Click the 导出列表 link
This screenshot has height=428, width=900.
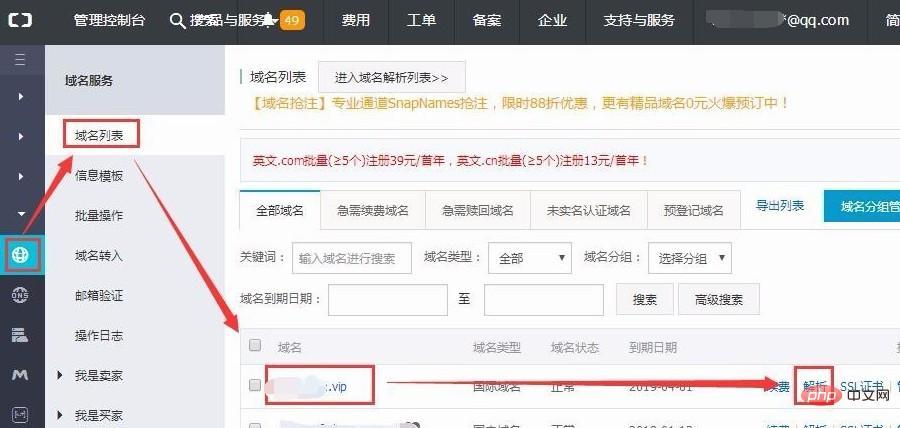tap(779, 206)
